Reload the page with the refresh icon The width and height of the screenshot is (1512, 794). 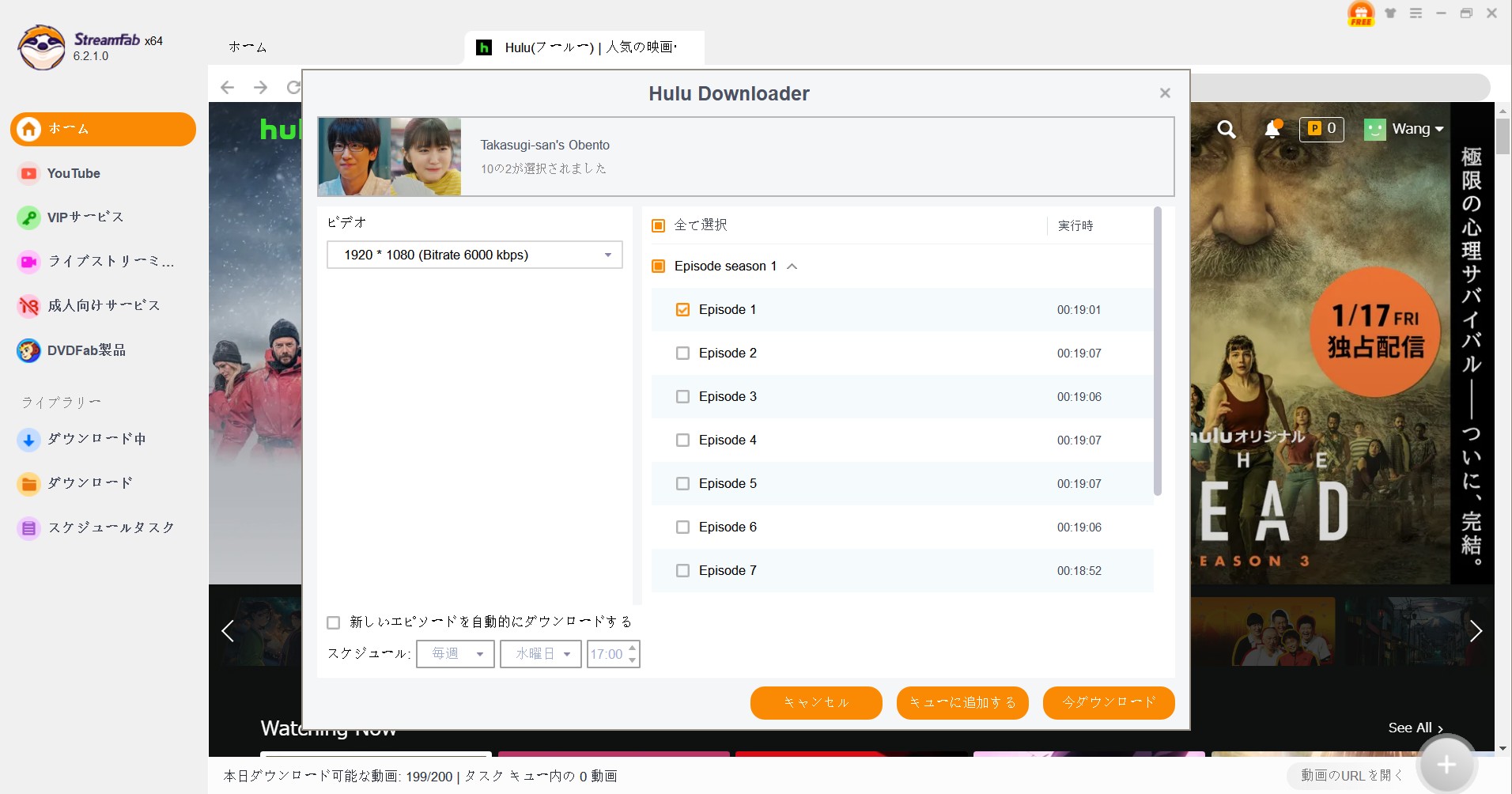click(x=293, y=87)
